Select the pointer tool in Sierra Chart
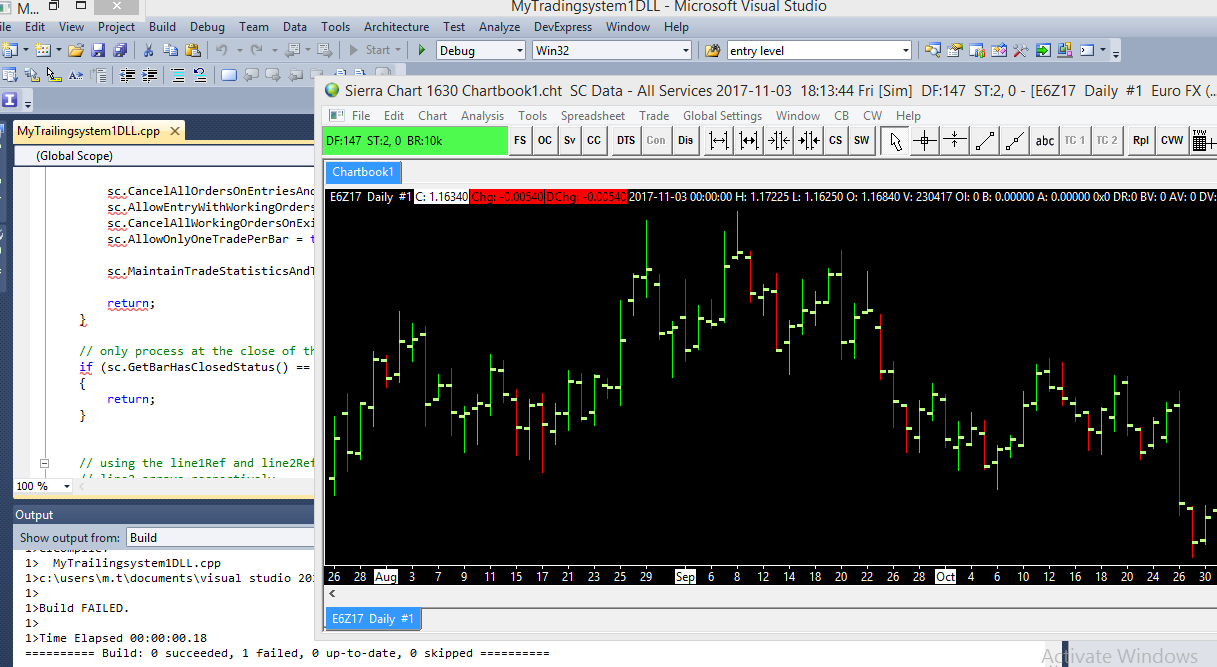The height and width of the screenshot is (667, 1217). pyautogui.click(x=895, y=141)
